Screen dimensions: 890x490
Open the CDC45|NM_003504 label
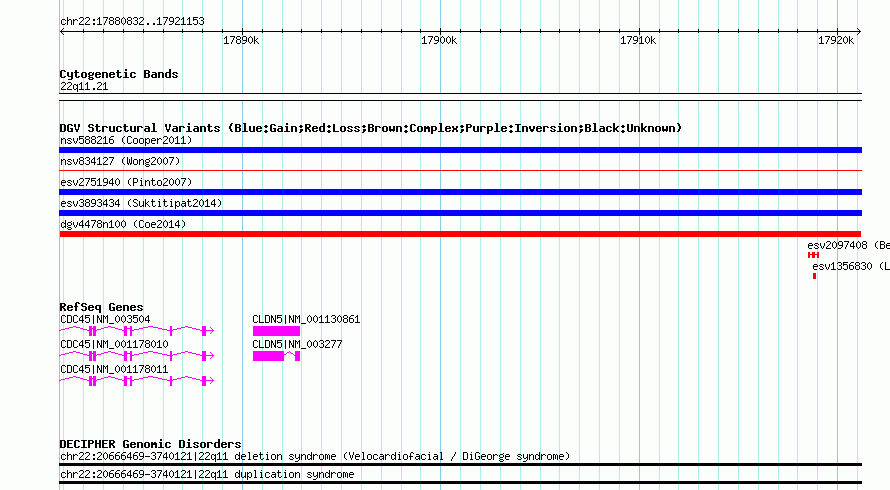point(105,319)
